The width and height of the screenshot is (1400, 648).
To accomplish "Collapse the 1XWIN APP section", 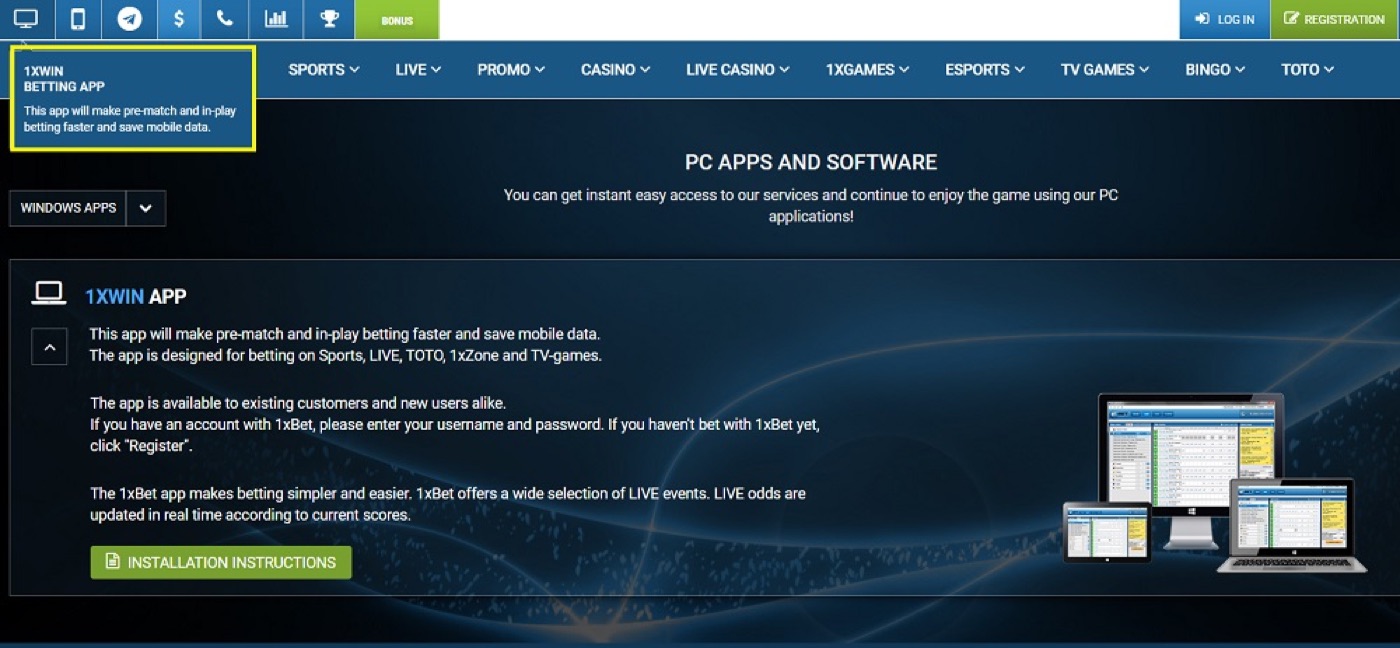I will tap(50, 347).
